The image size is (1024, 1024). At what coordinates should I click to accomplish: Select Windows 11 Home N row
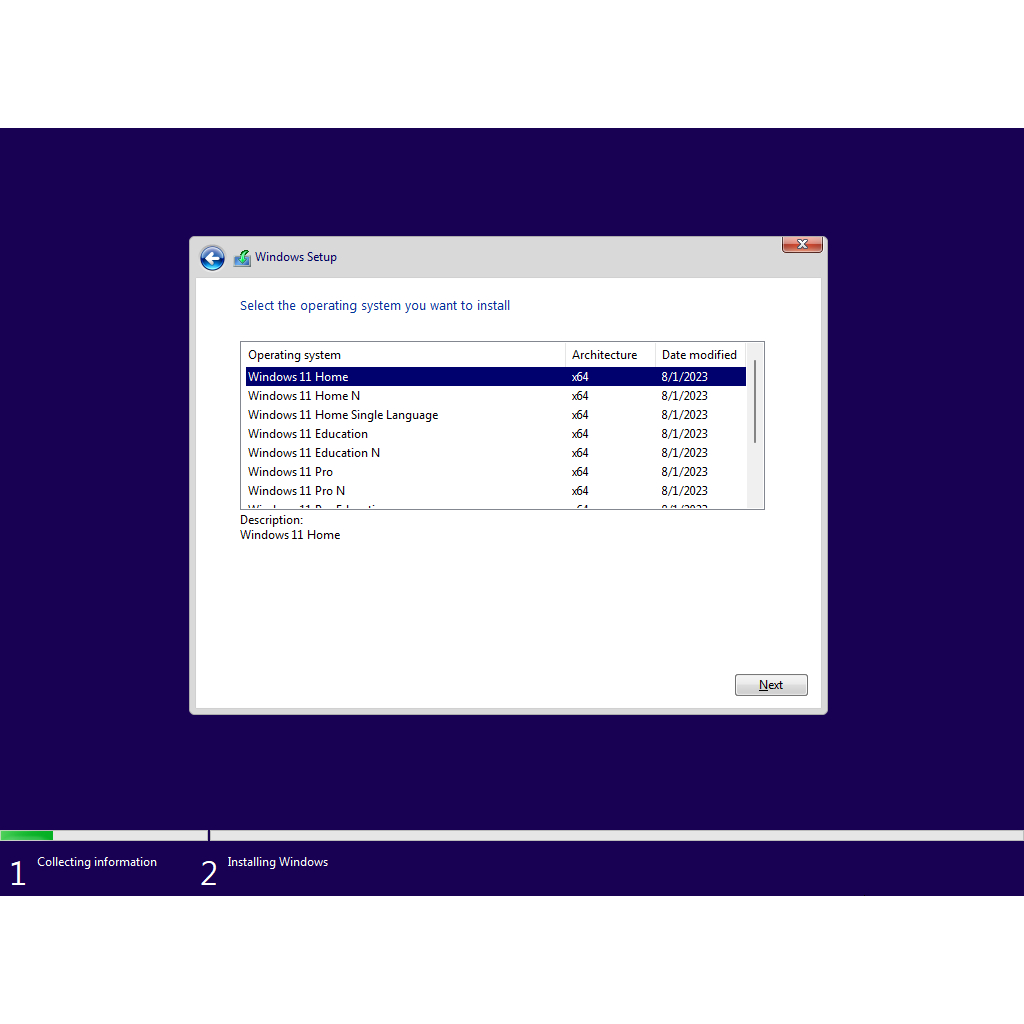[x=304, y=396]
